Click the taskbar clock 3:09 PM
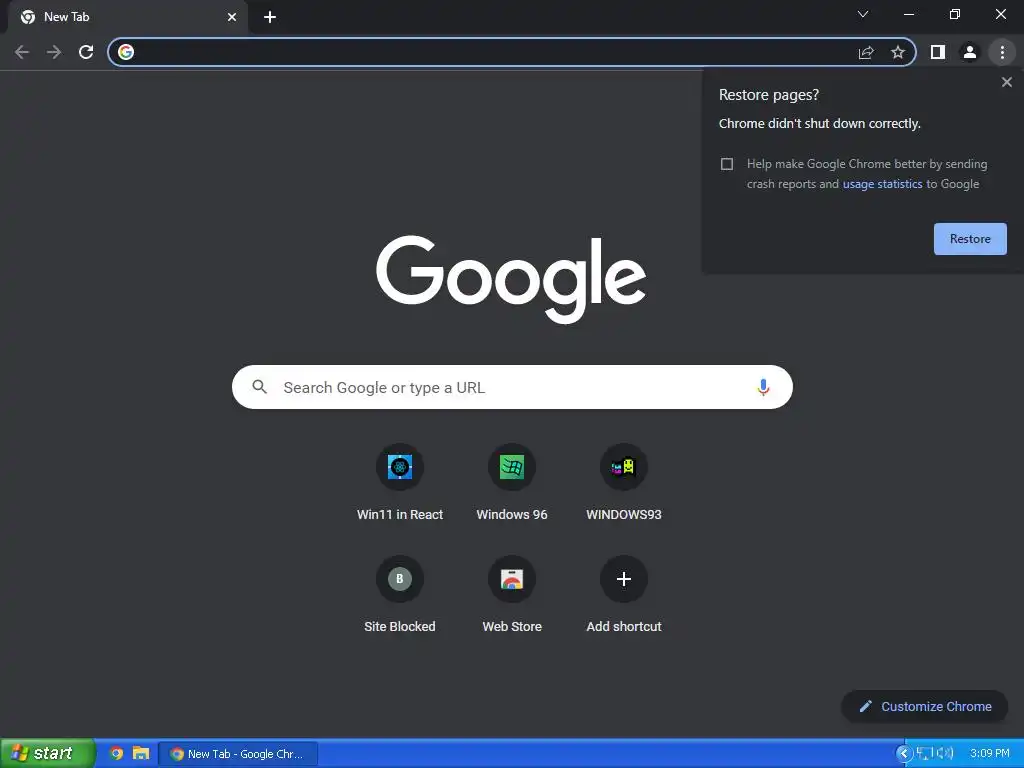 [989, 754]
